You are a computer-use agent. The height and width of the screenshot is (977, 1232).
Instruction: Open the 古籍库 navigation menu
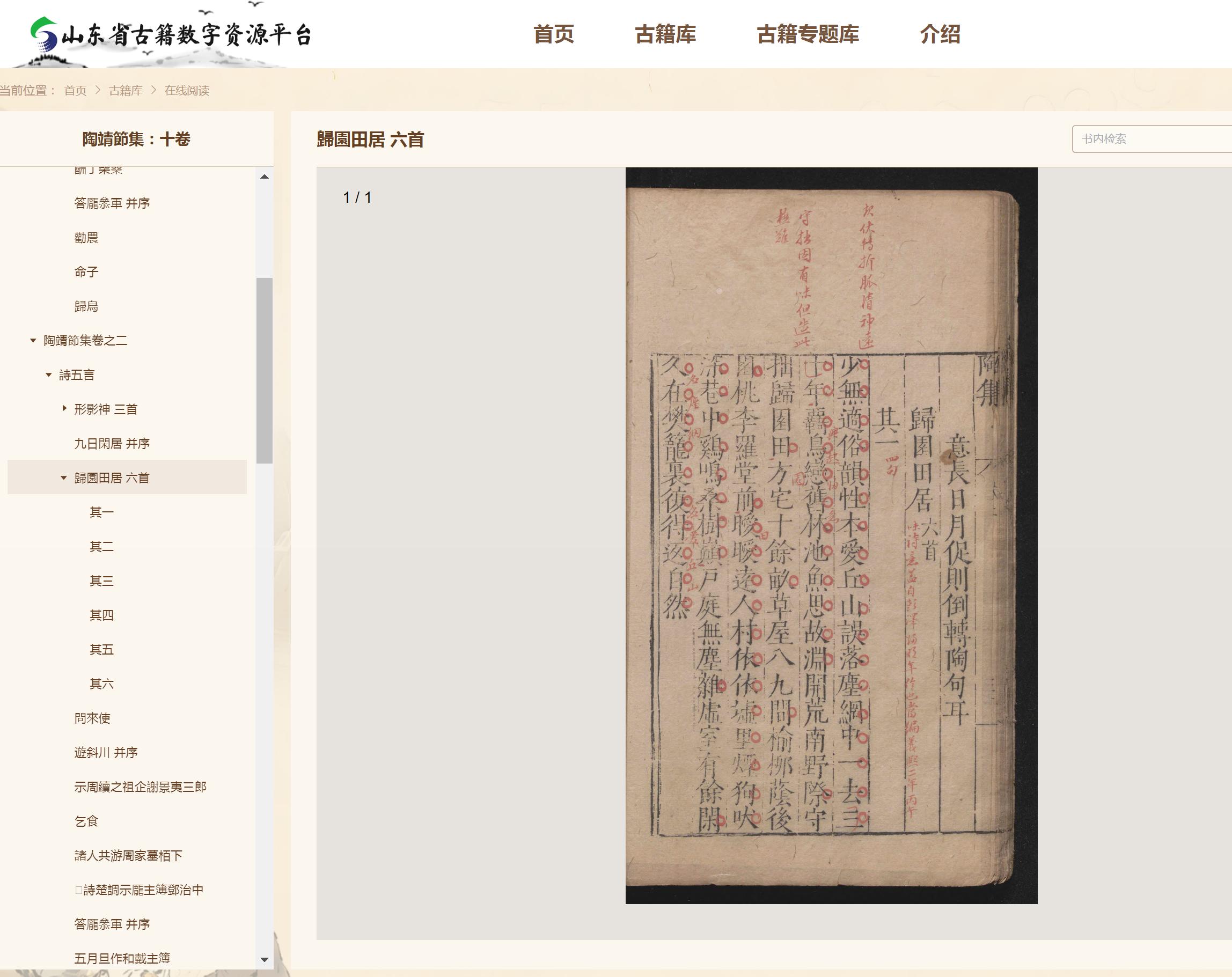(665, 34)
